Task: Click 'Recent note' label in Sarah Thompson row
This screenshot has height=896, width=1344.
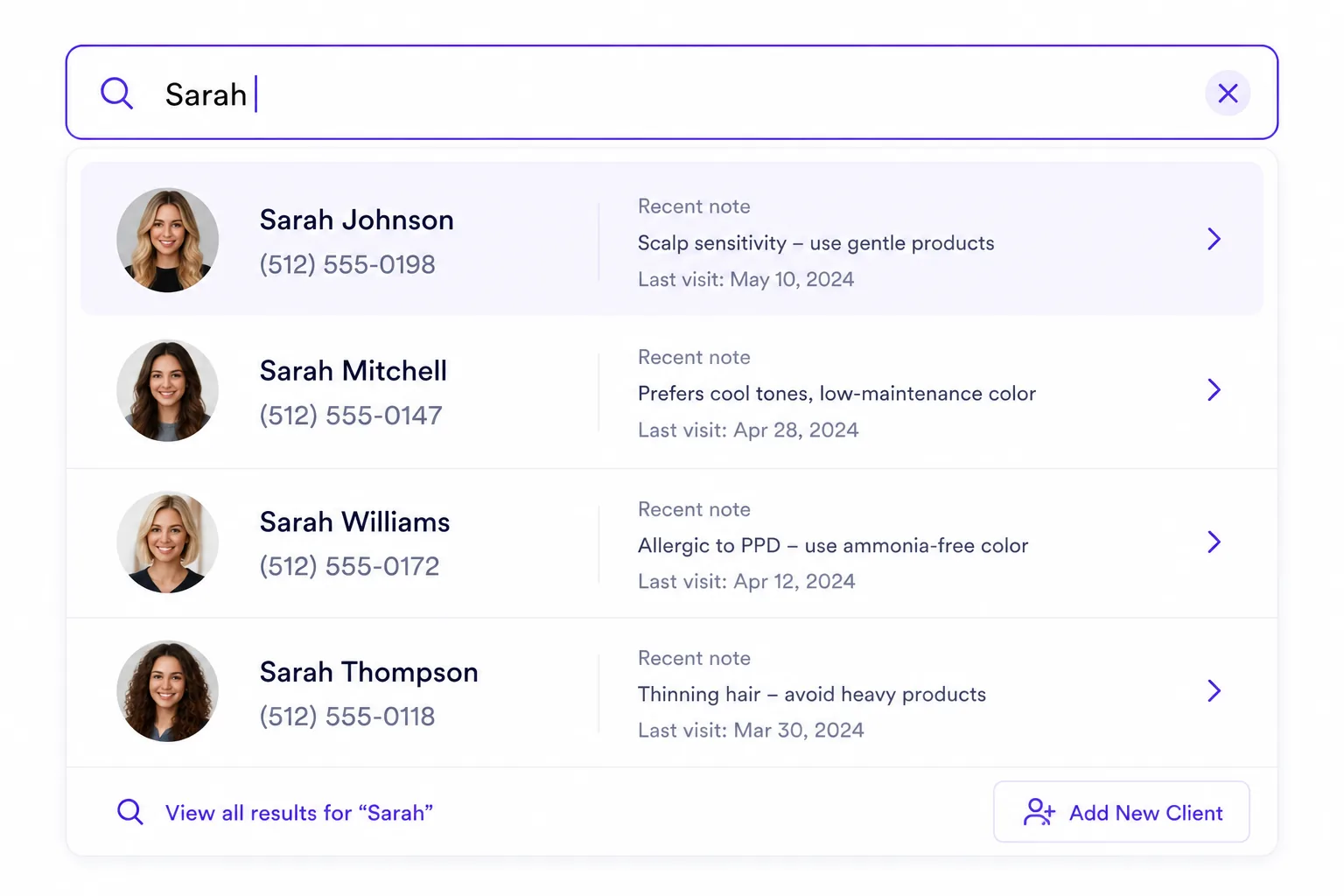Action: coord(694,658)
